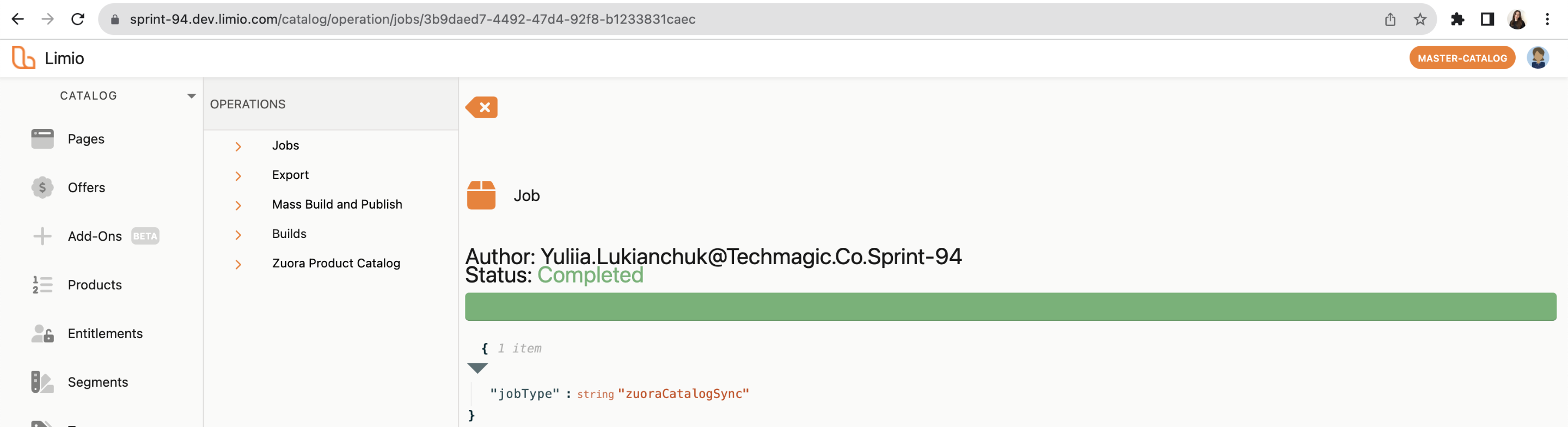
Task: Click the green completed progress bar
Action: coord(1010,307)
